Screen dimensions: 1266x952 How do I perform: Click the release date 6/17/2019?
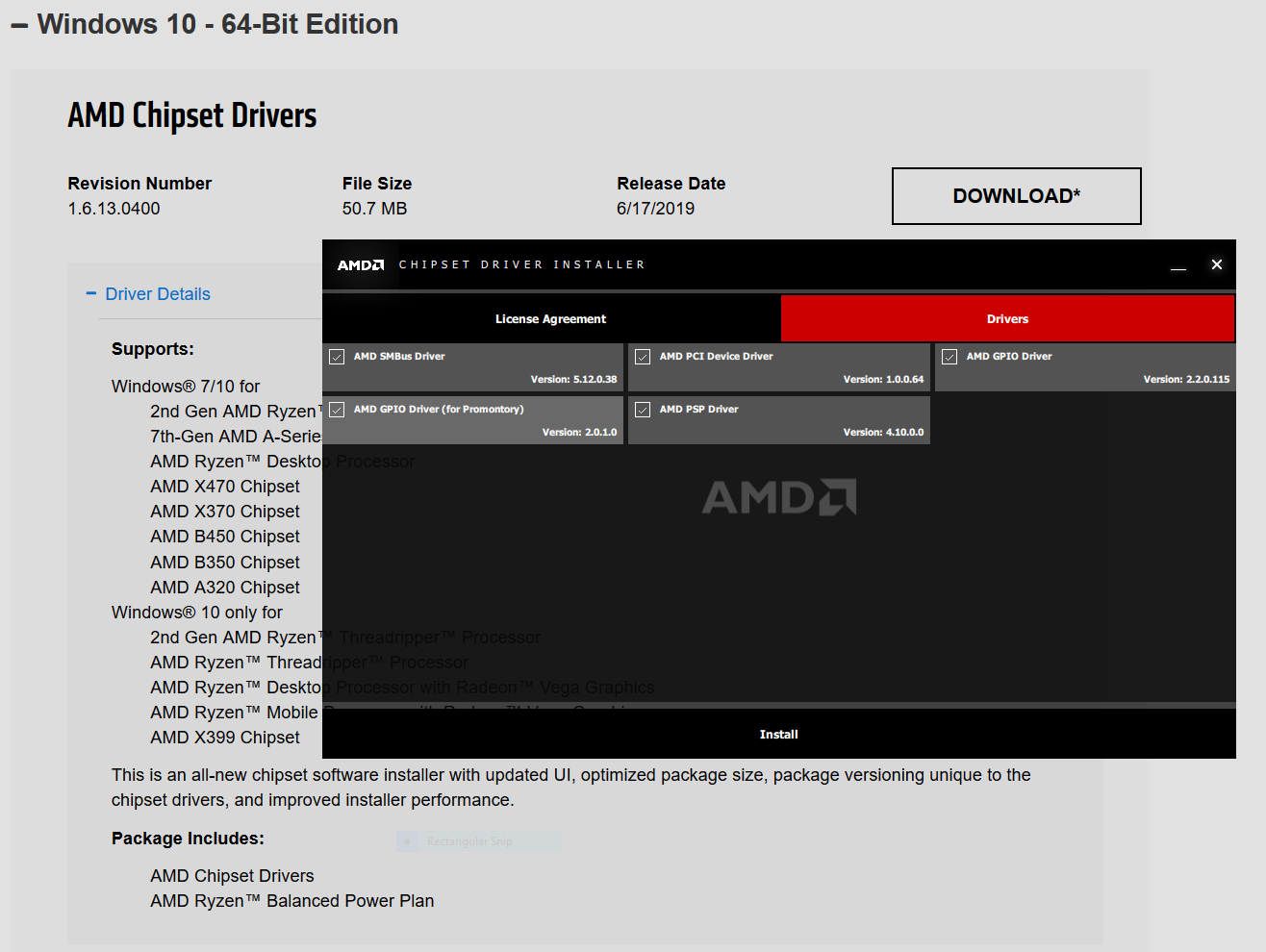(x=655, y=209)
